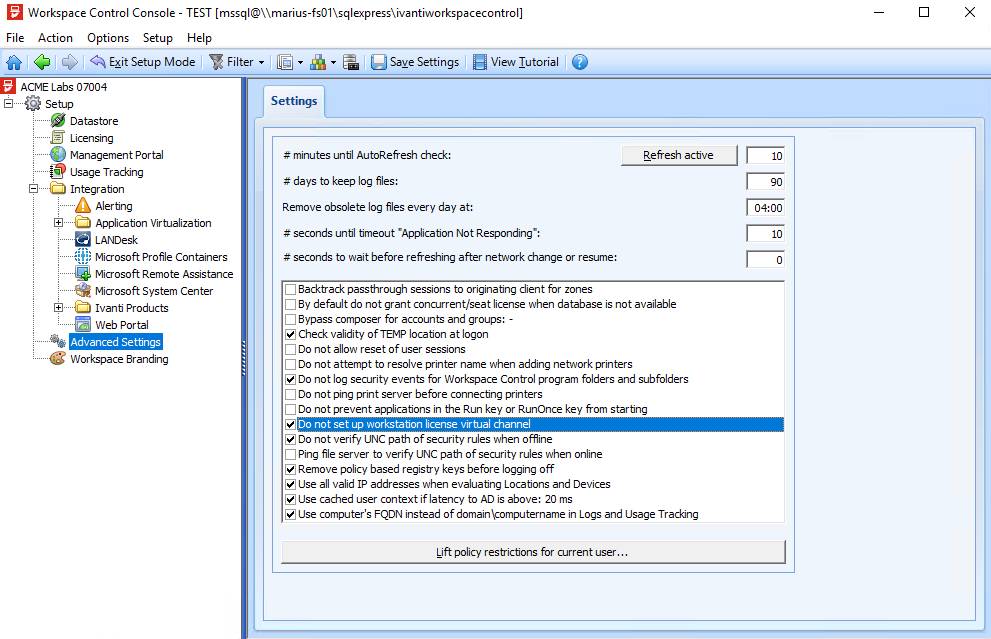This screenshot has height=639, width=991.
Task: Open the Setup menu
Action: (157, 38)
